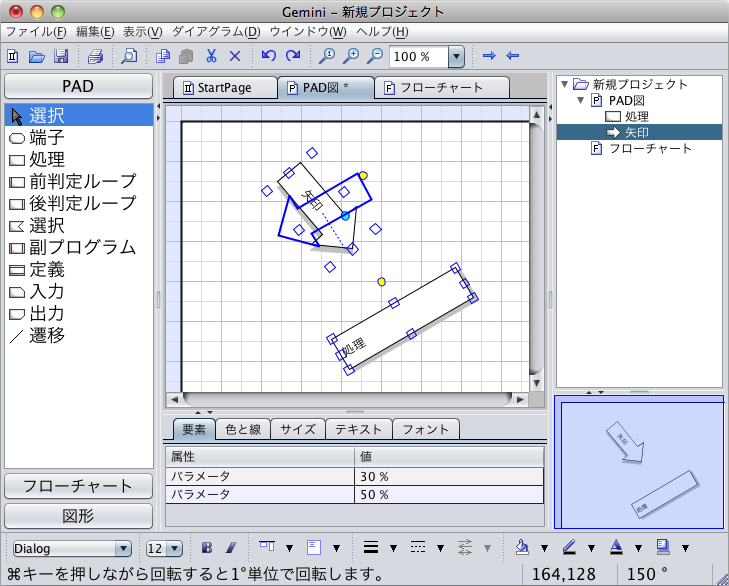
Task: Click the line color pencil icon
Action: click(x=569, y=547)
